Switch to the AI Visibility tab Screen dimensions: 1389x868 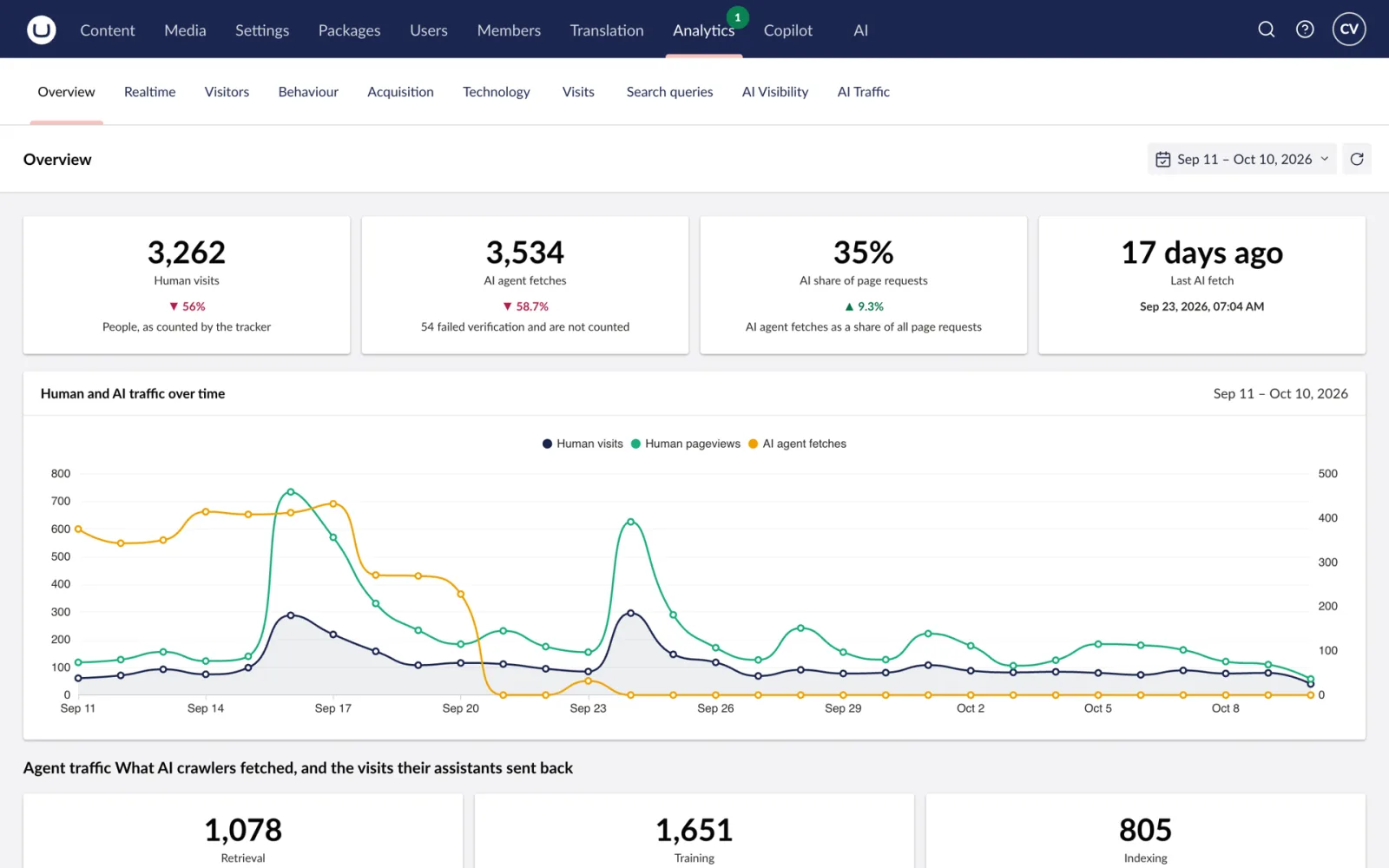[x=775, y=92]
